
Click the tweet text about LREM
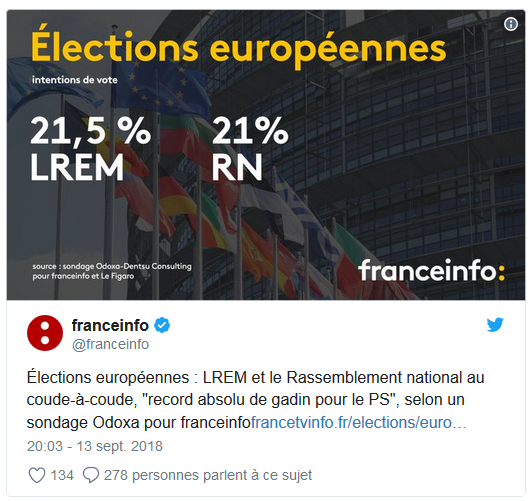(255, 400)
